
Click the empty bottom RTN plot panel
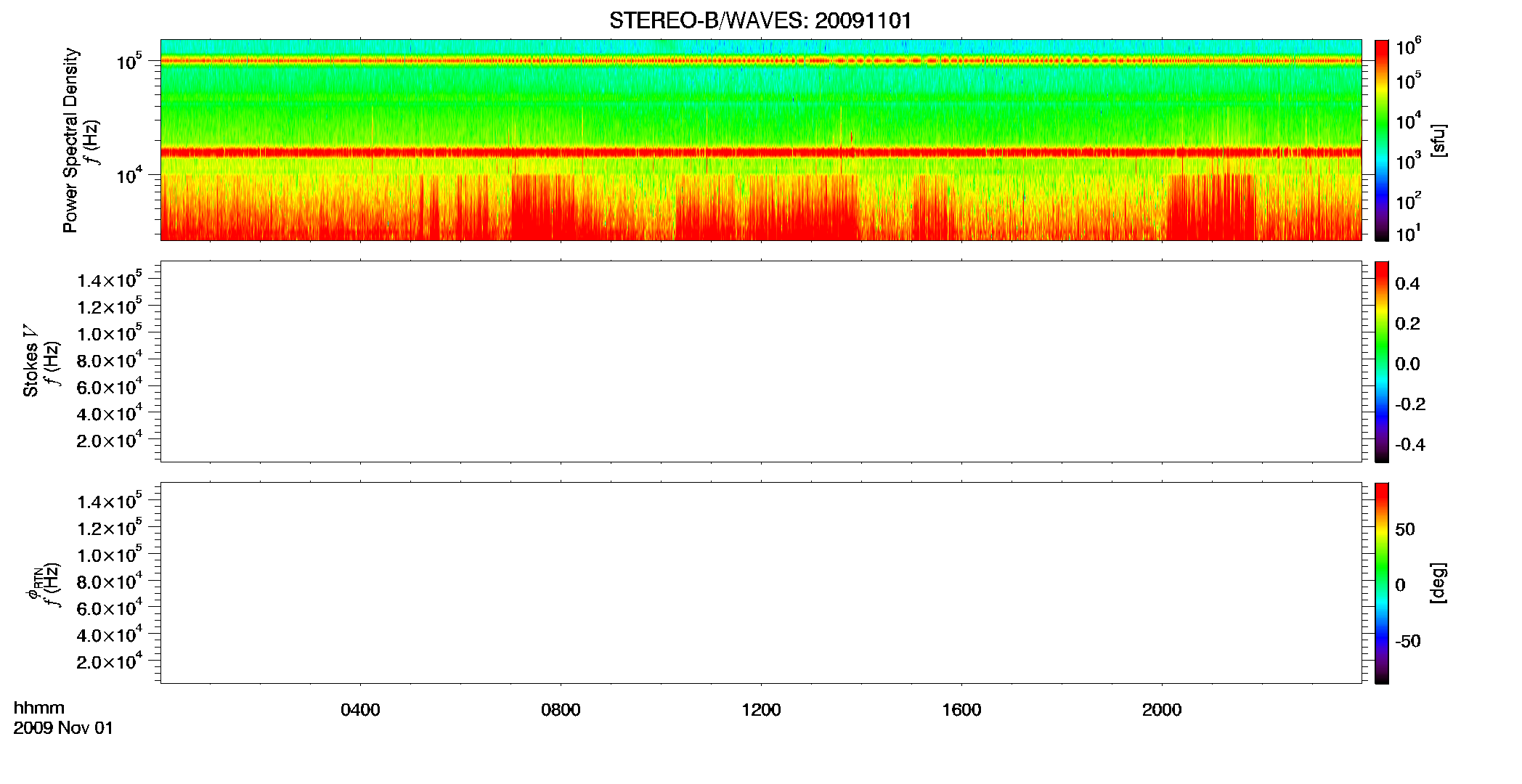click(x=761, y=583)
